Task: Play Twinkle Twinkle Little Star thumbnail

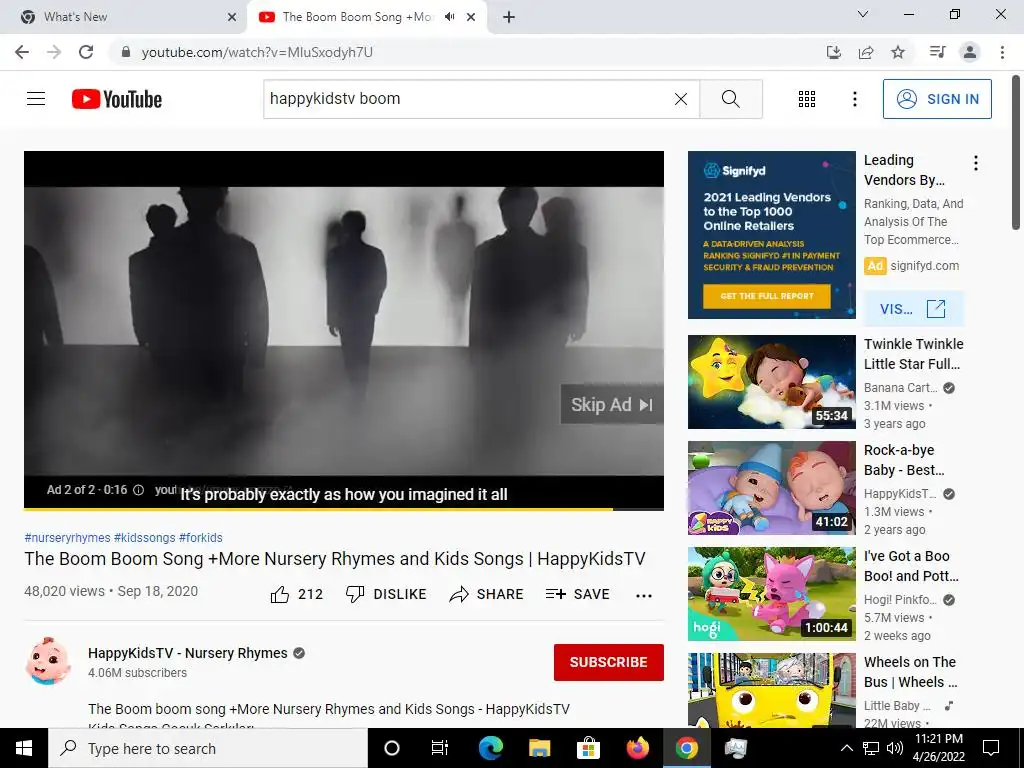Action: click(x=771, y=382)
